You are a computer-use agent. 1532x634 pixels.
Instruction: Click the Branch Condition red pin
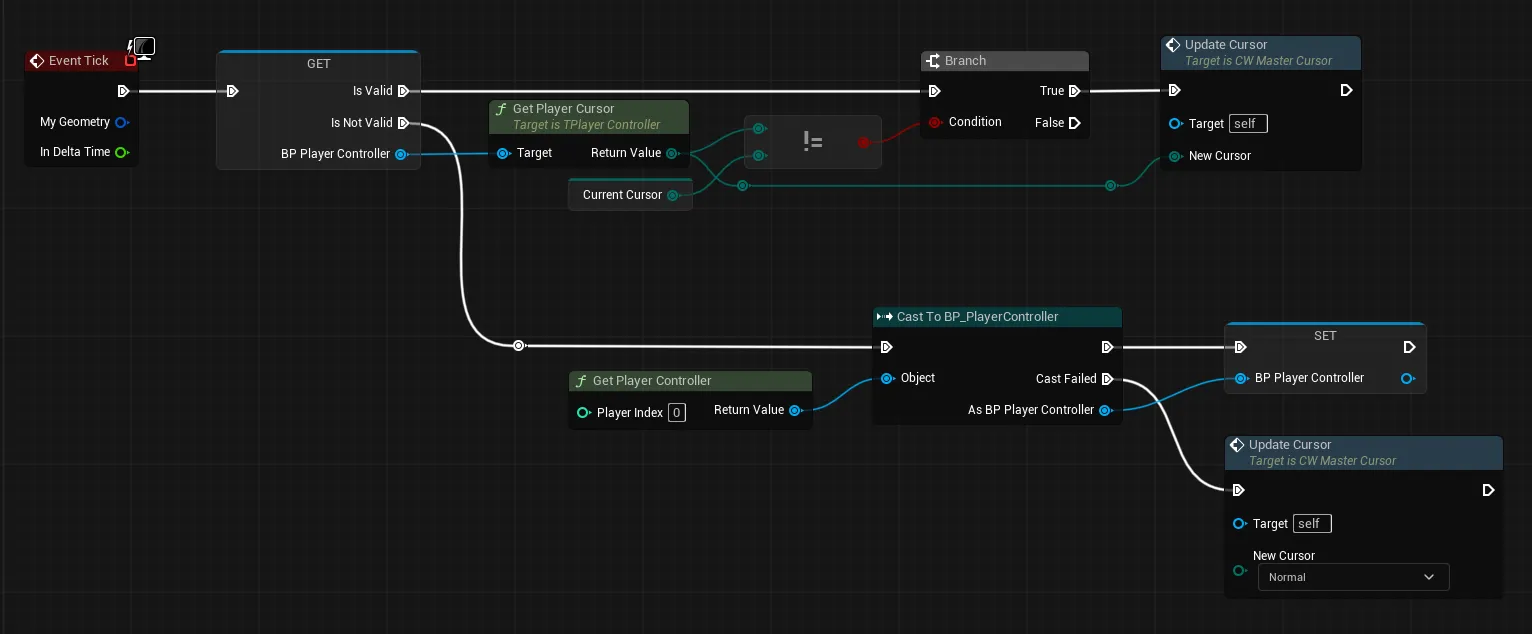point(935,122)
